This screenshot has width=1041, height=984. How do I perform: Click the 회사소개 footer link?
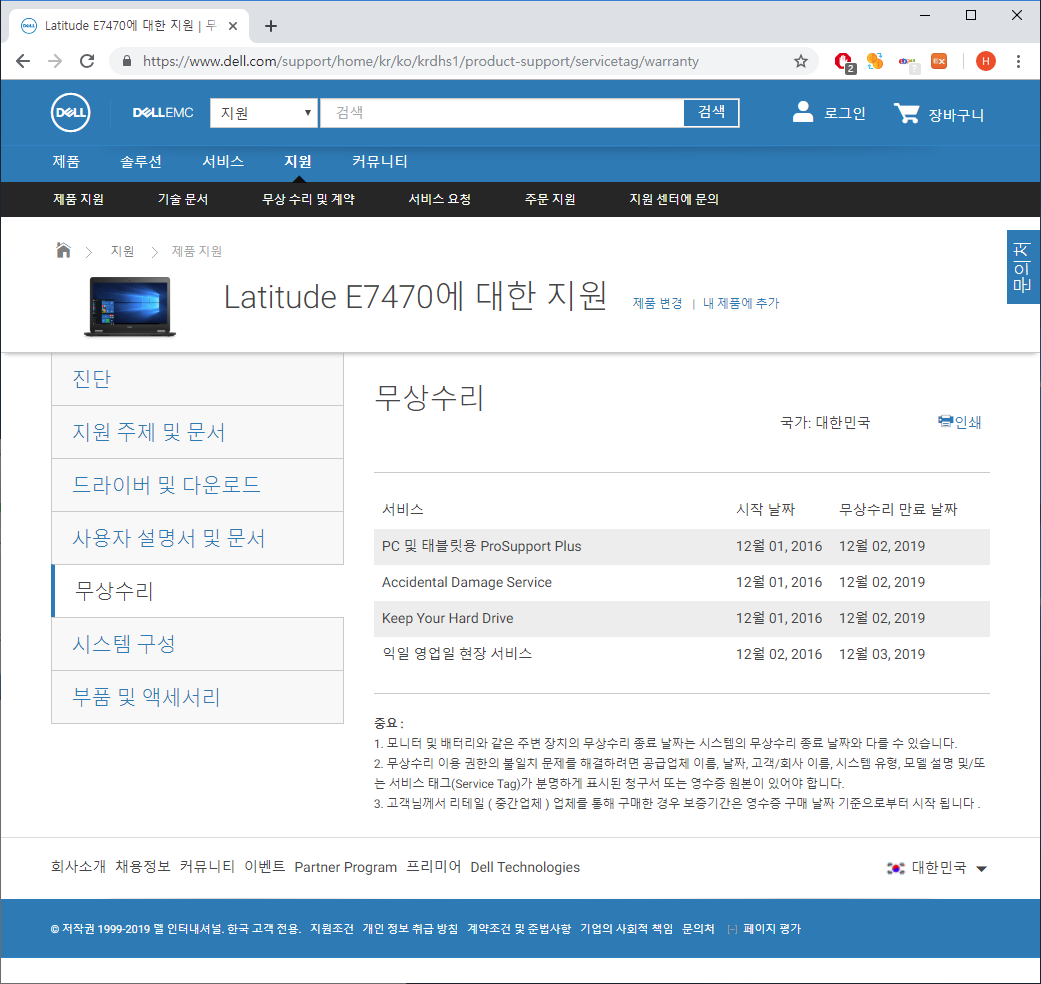[x=78, y=866]
